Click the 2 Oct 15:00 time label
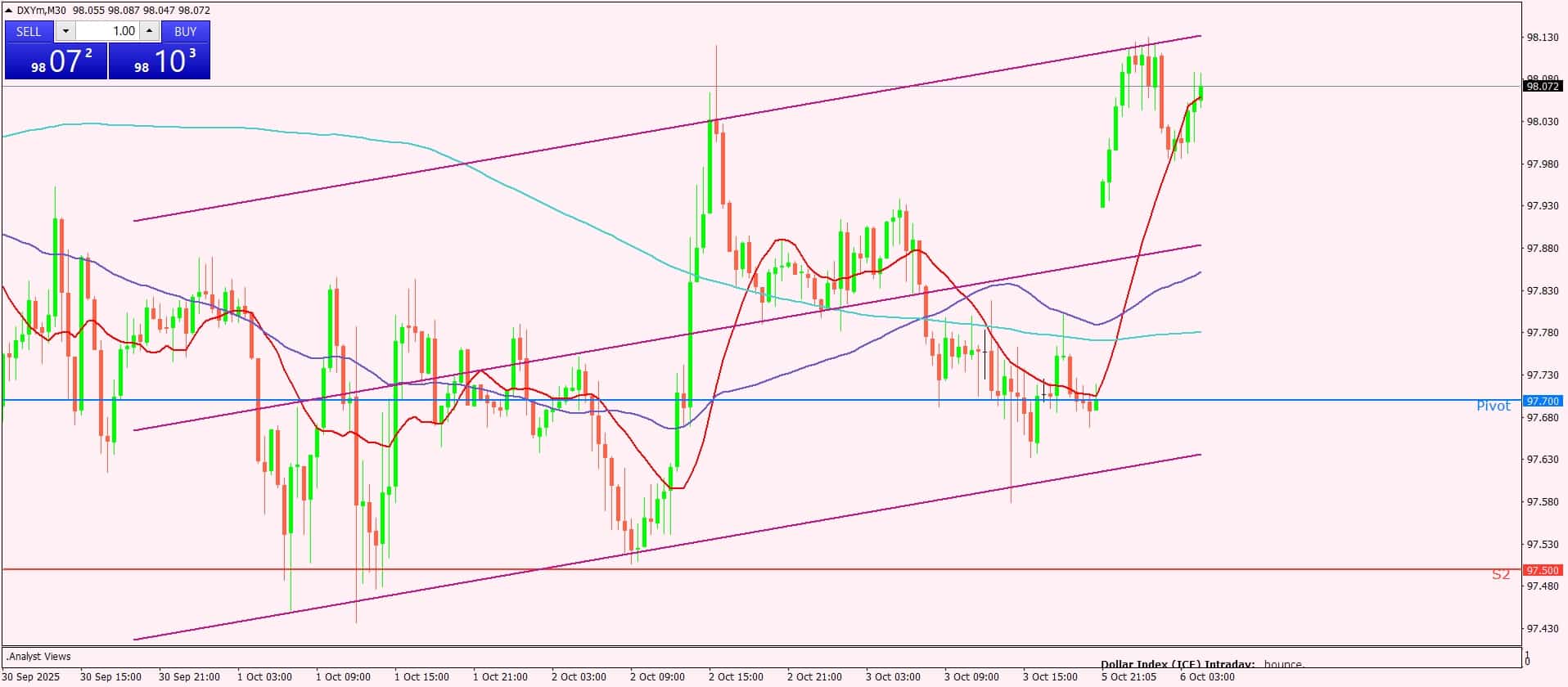This screenshot has height=687, width=1568. click(736, 676)
